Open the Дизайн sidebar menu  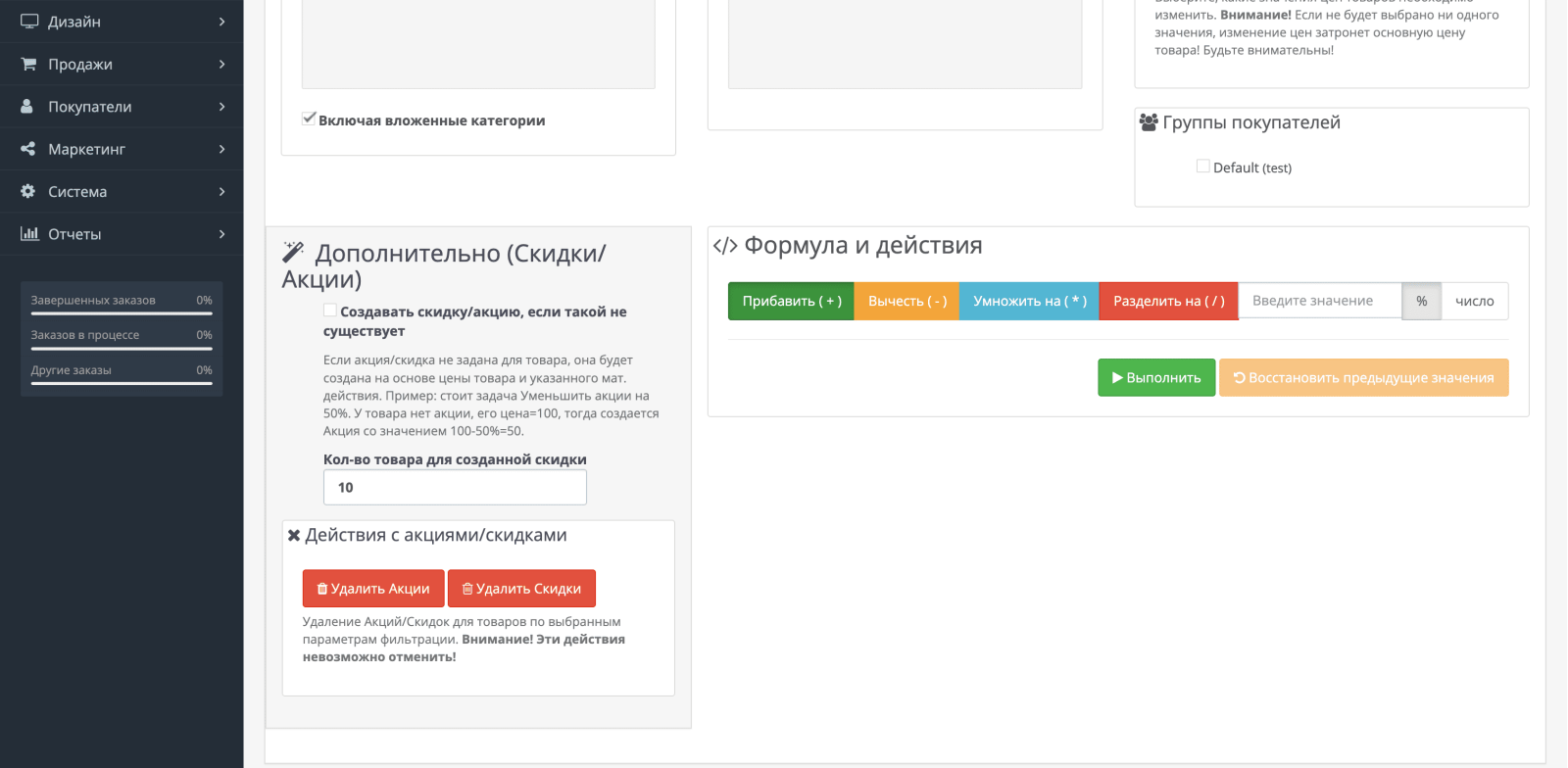pos(122,22)
